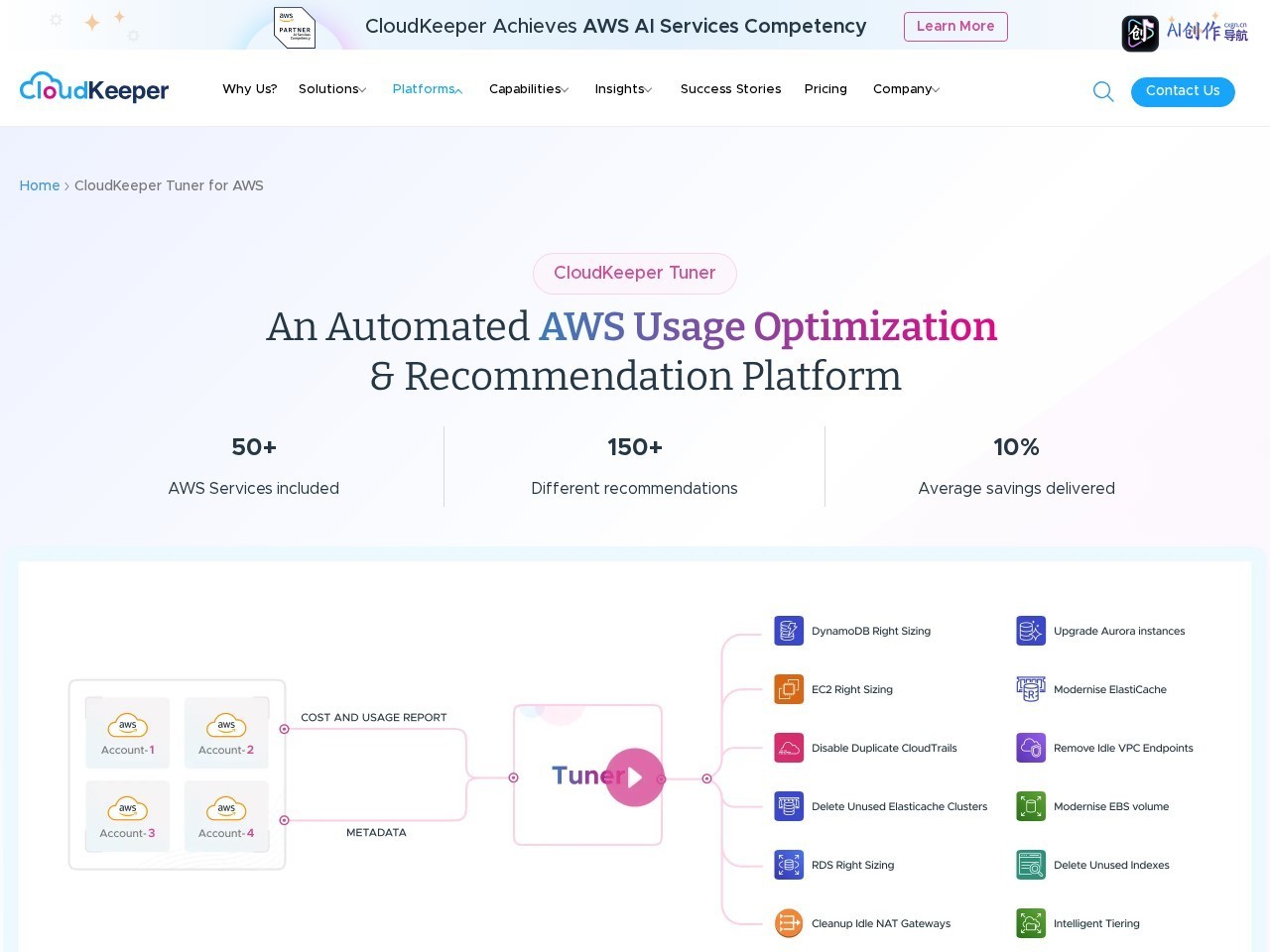Click the DynamoDB Right Sizing icon
1270x952 pixels.
pos(789,631)
